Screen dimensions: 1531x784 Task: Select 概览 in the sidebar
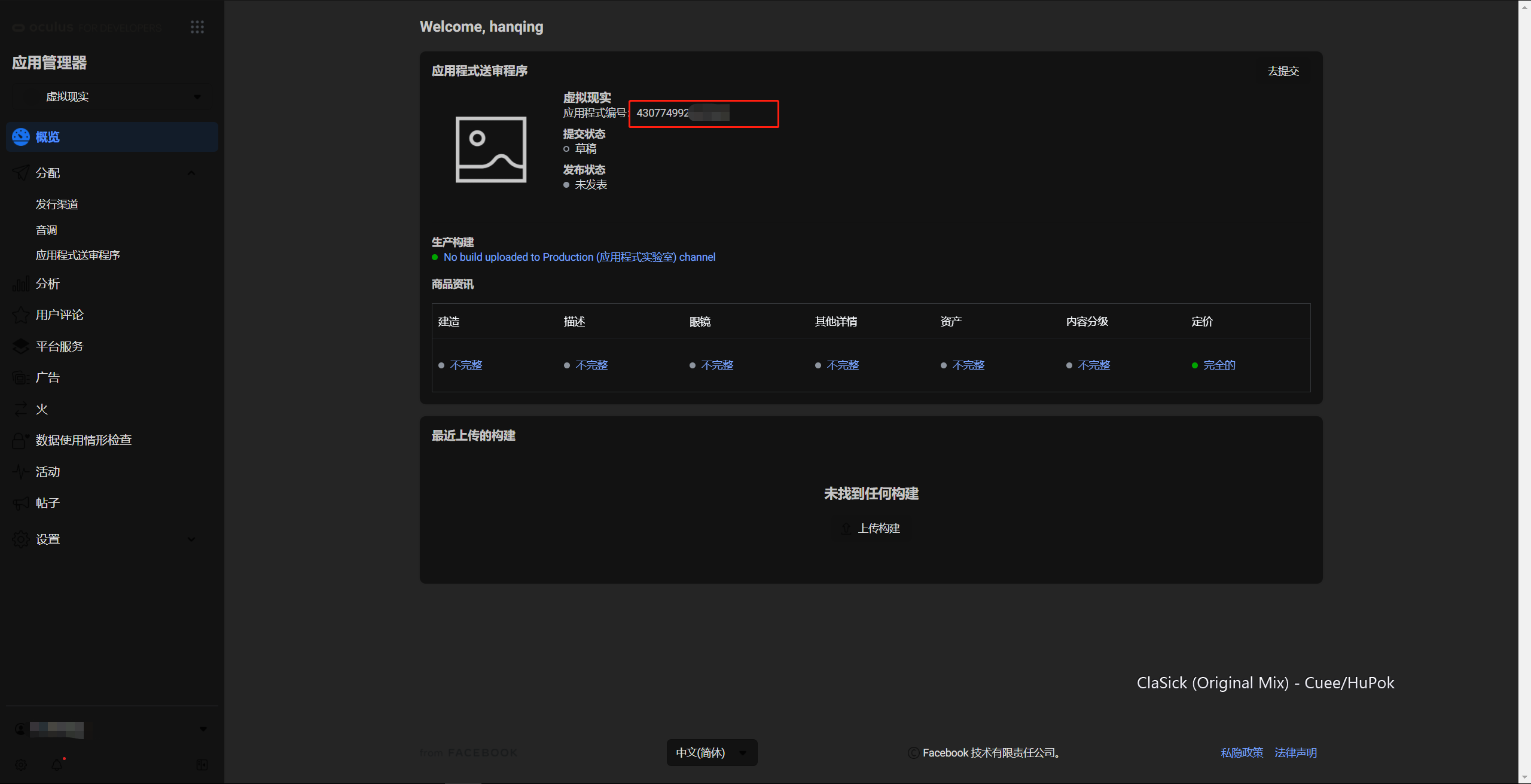pos(112,137)
